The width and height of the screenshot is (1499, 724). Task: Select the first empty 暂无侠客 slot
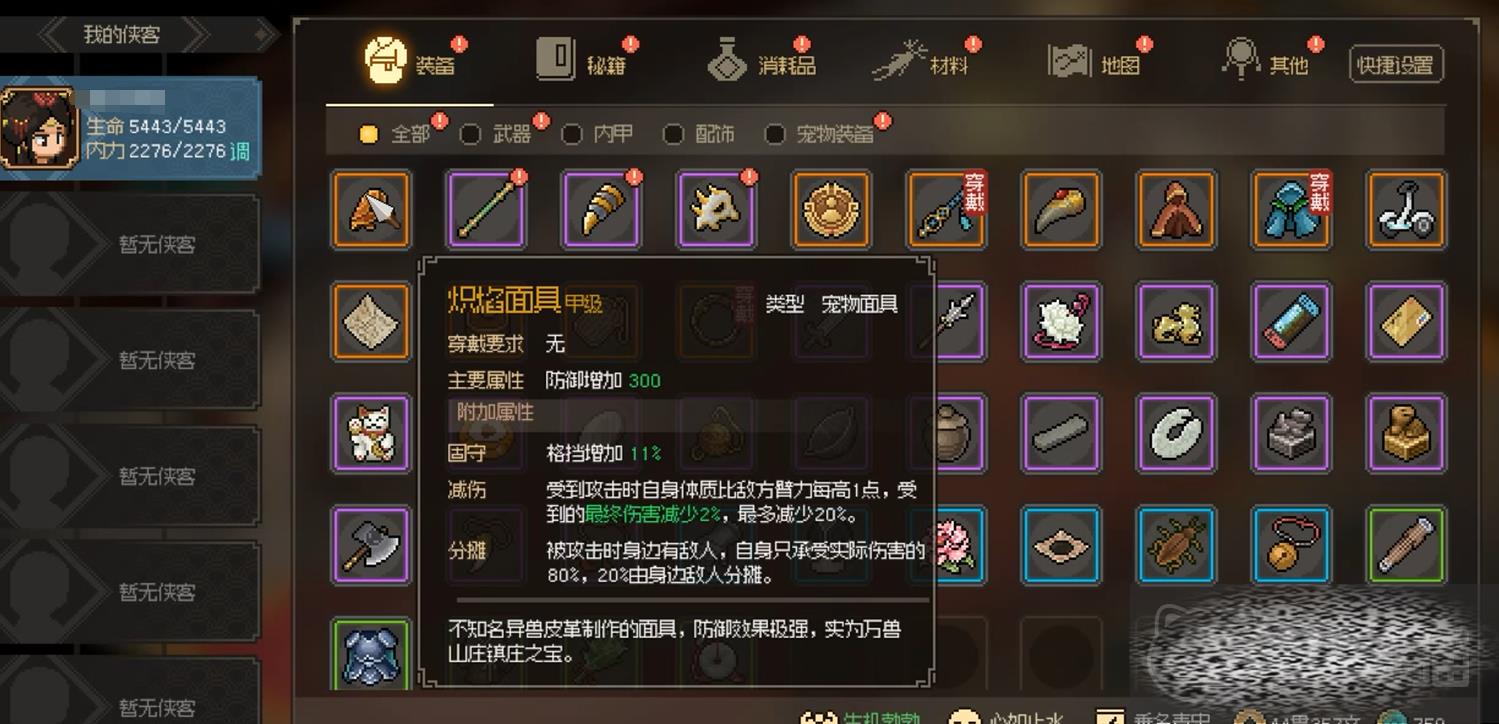coord(130,243)
